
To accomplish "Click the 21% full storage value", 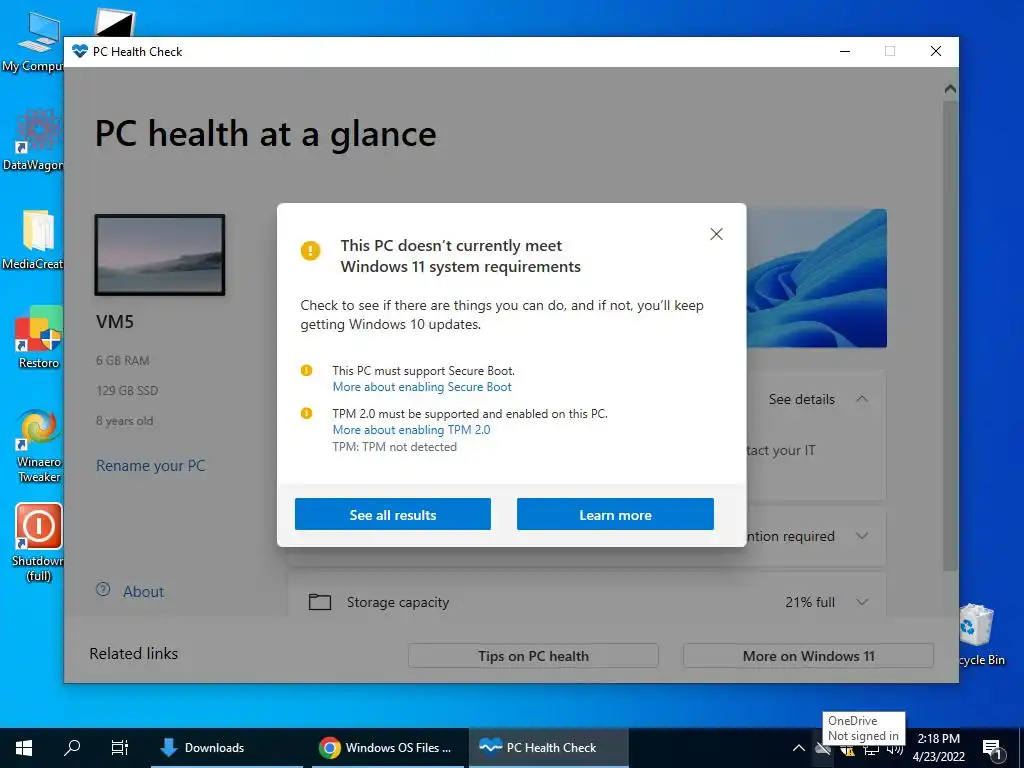I will point(810,602).
